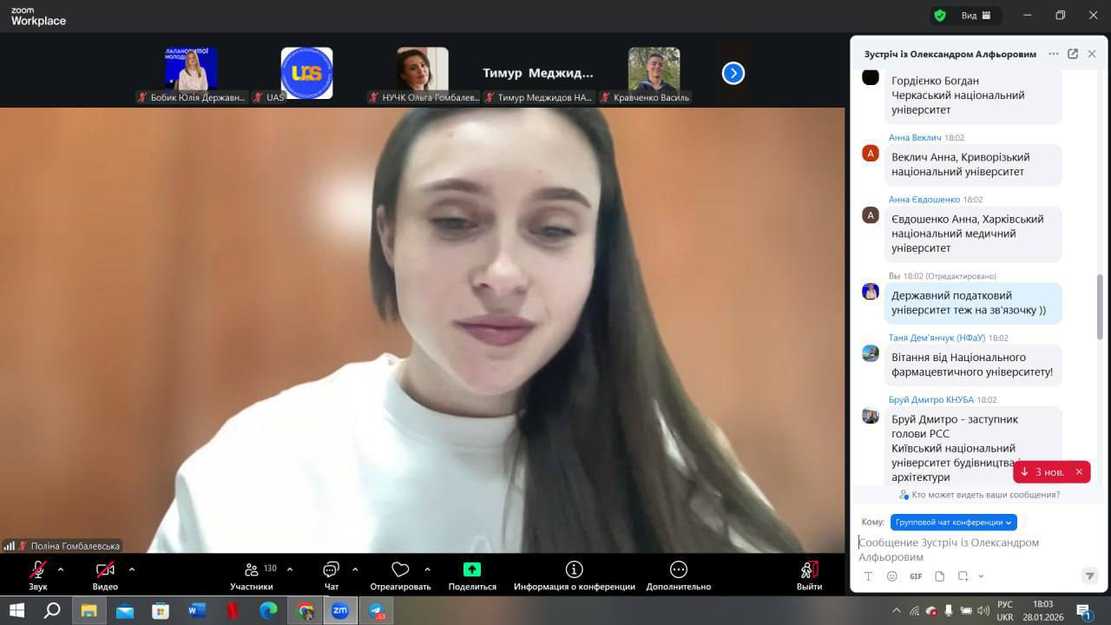Click the Выйти leave meeting icon
Image resolution: width=1111 pixels, height=625 pixels.
[x=809, y=570]
